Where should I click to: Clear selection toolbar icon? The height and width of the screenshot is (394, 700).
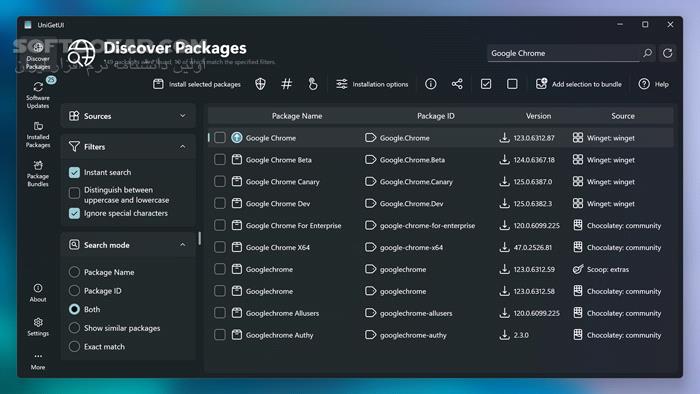[512, 84]
